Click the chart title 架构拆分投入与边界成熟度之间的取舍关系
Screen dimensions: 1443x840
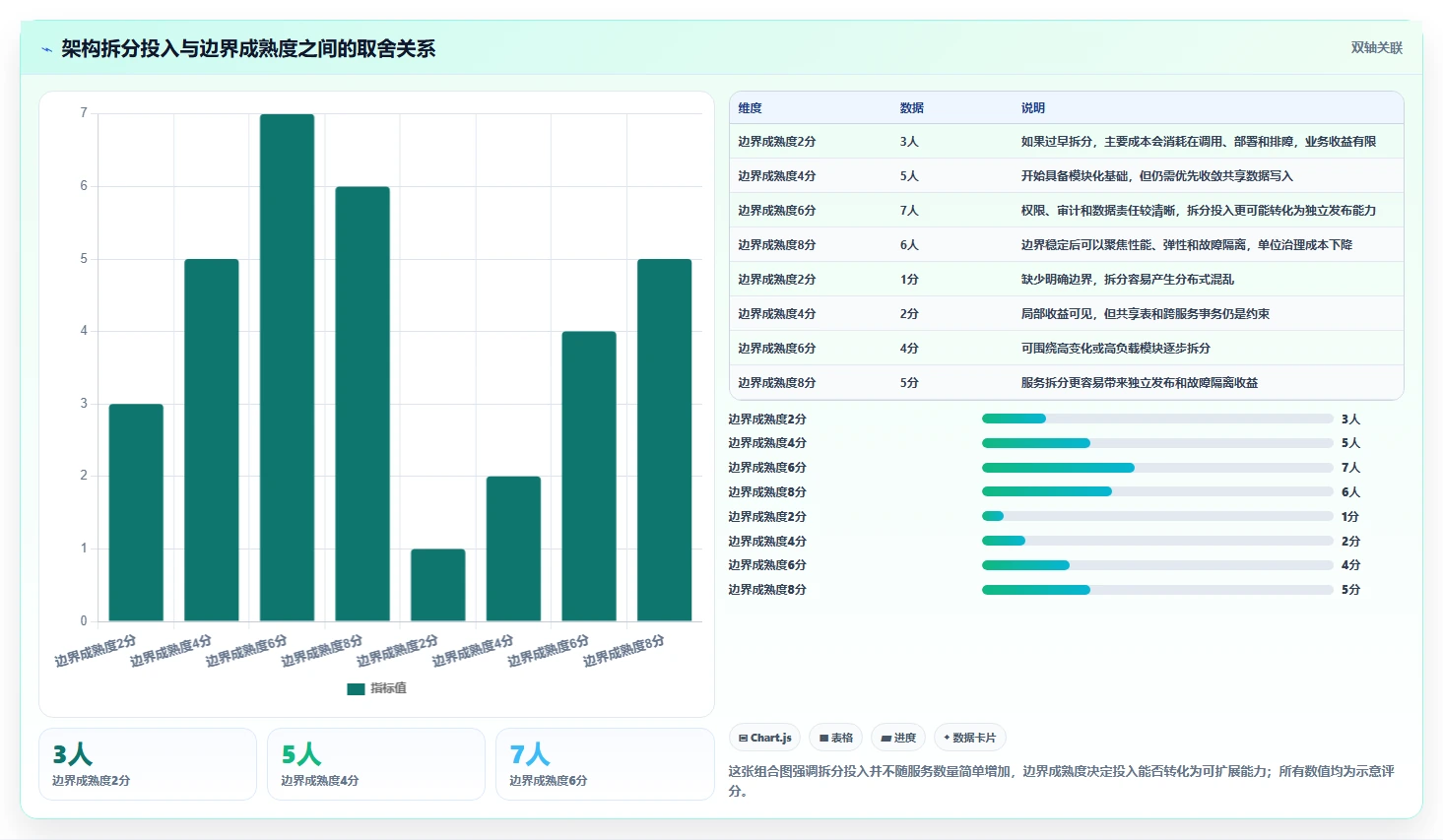pos(248,49)
